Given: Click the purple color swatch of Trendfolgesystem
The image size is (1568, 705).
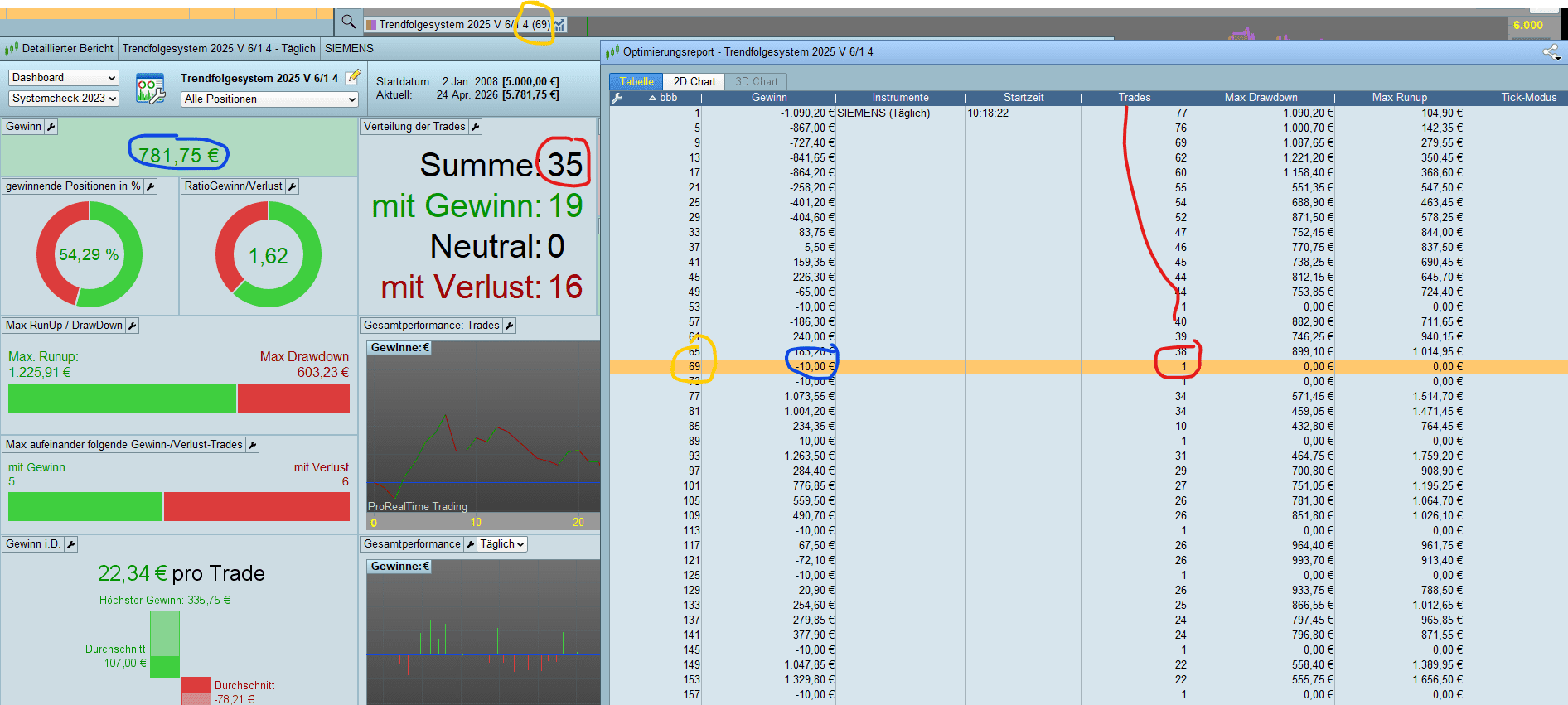Looking at the screenshot, I should point(371,25).
